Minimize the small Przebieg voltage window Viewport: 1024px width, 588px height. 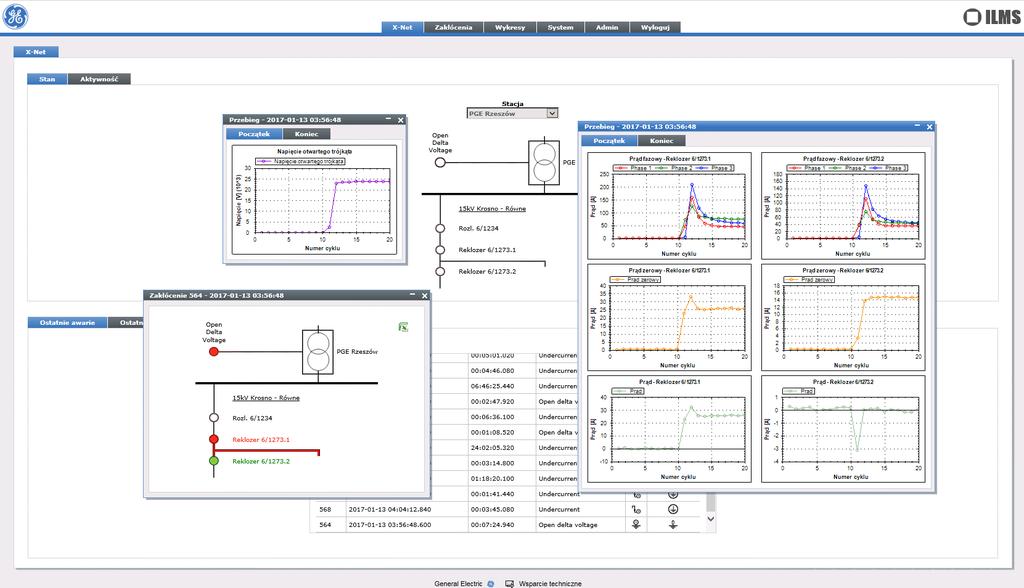pos(389,120)
